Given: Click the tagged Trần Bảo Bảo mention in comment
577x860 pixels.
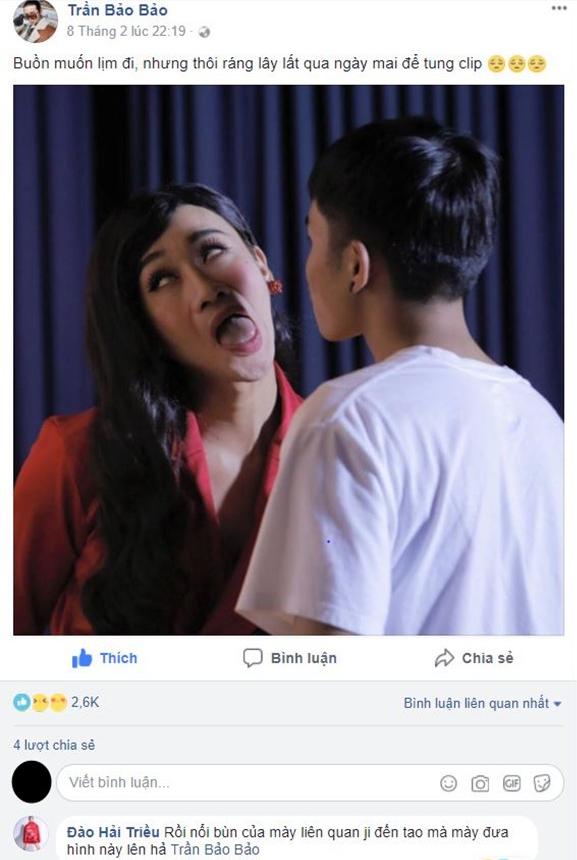Looking at the screenshot, I should pos(214,850).
